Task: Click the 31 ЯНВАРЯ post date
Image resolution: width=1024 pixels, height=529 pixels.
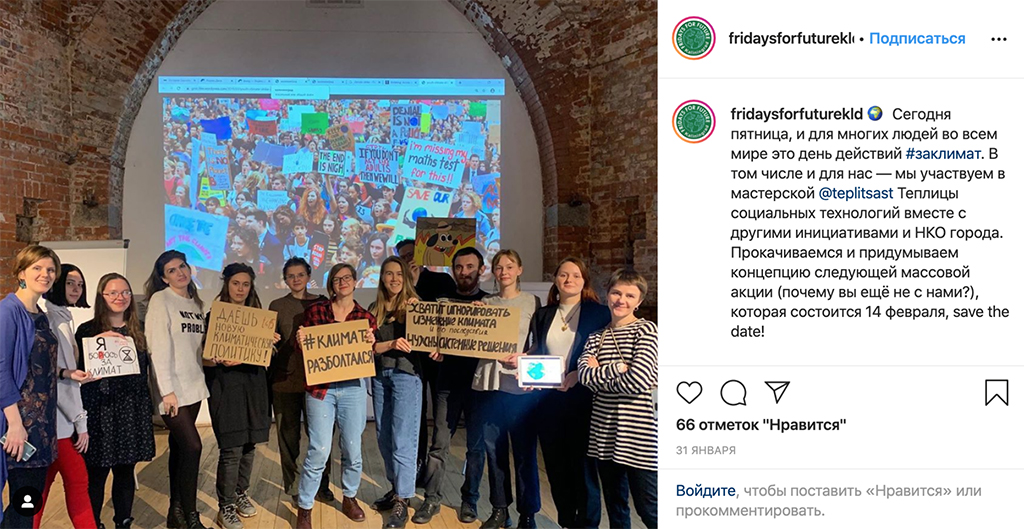Action: click(x=706, y=450)
